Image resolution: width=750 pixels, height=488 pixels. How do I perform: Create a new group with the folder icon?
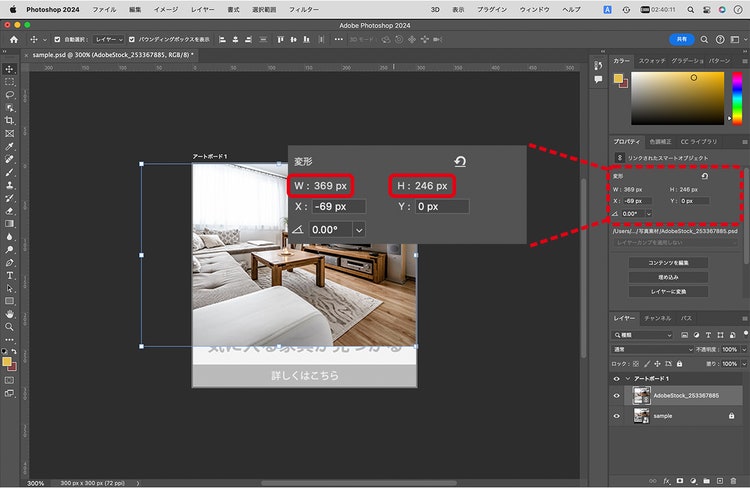pyautogui.click(x=706, y=481)
